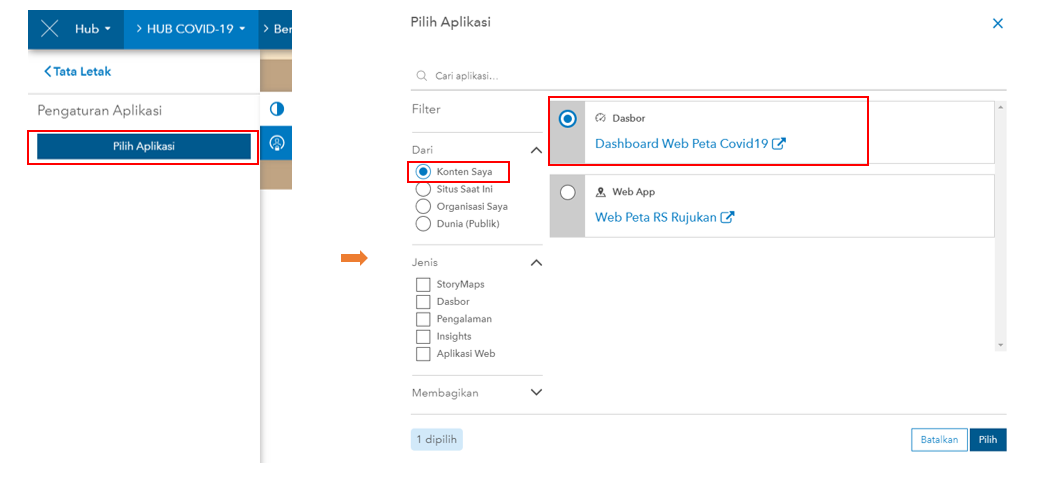Close the Pilih Aplikasi dialog
The image size is (1049, 477).
pyautogui.click(x=997, y=23)
